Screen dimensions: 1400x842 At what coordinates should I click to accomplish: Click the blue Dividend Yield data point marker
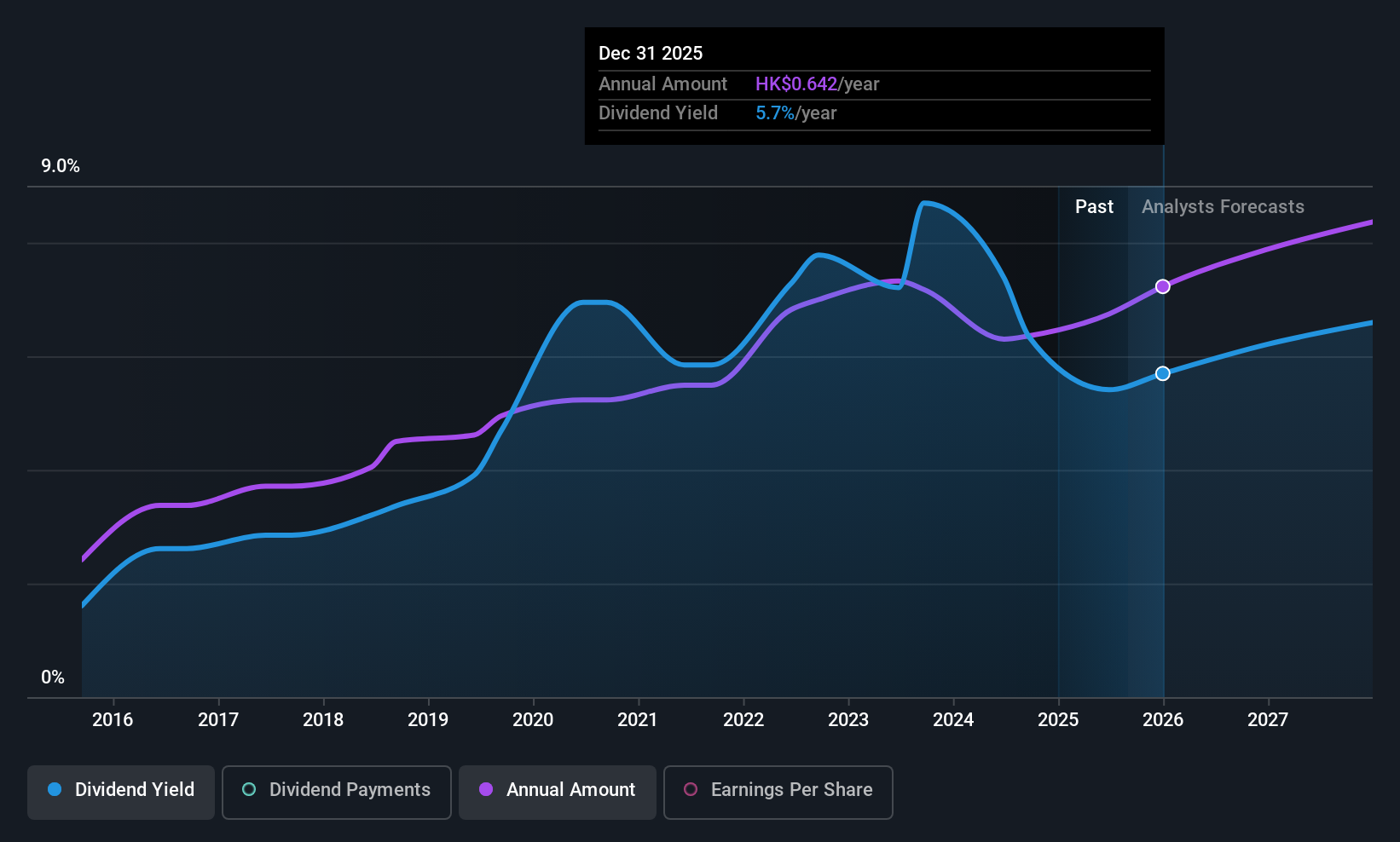point(1163,373)
